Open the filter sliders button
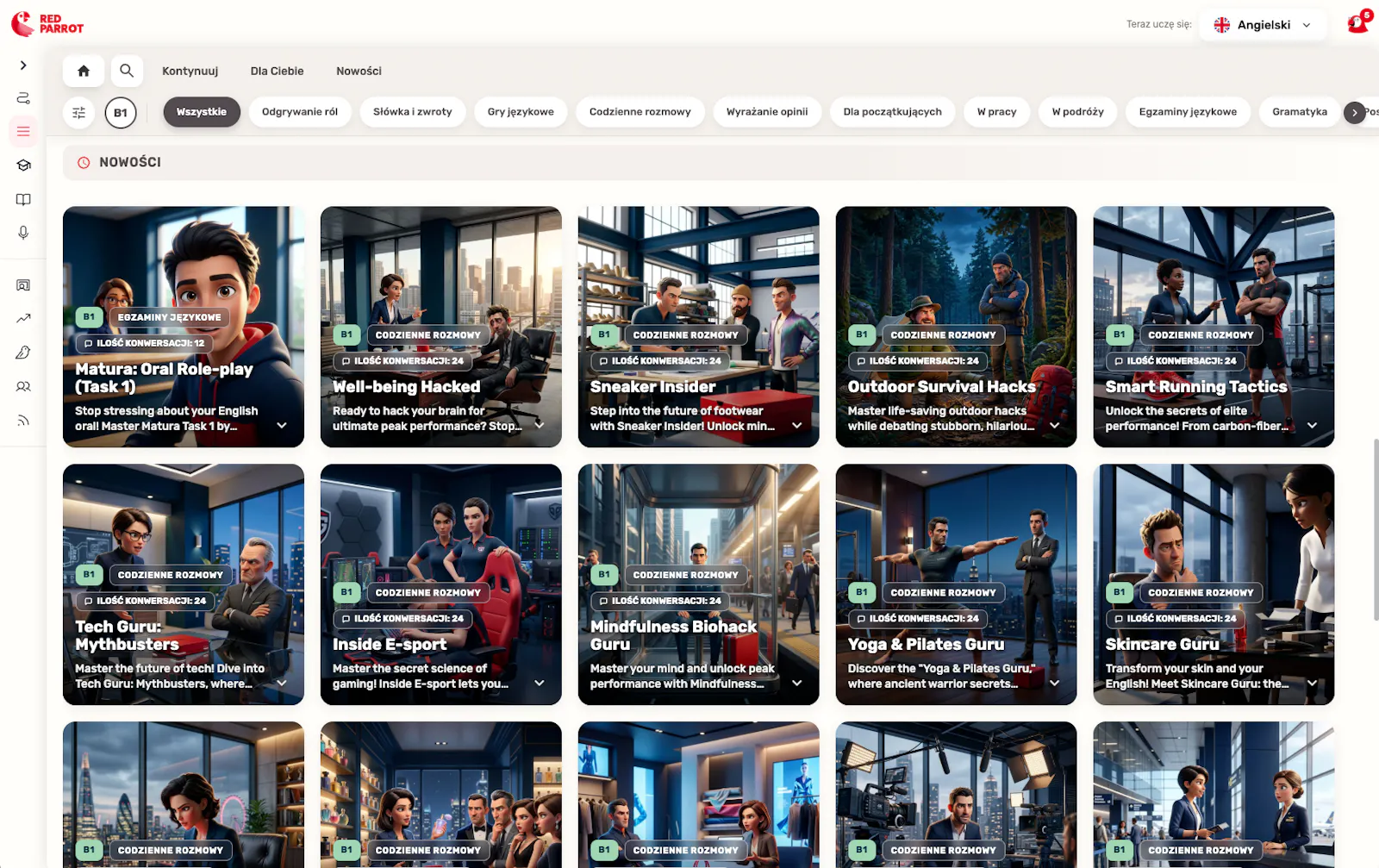The width and height of the screenshot is (1379, 868). click(x=79, y=113)
